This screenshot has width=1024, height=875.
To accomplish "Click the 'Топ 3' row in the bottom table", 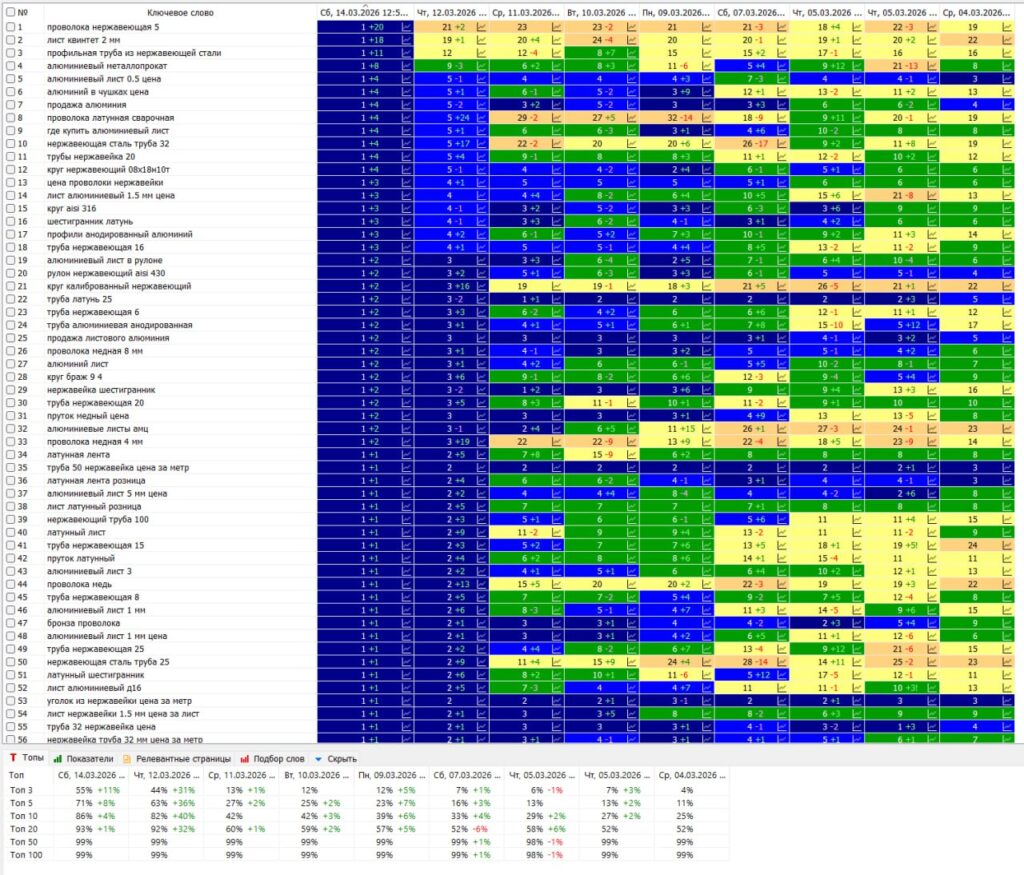I will click(368, 790).
